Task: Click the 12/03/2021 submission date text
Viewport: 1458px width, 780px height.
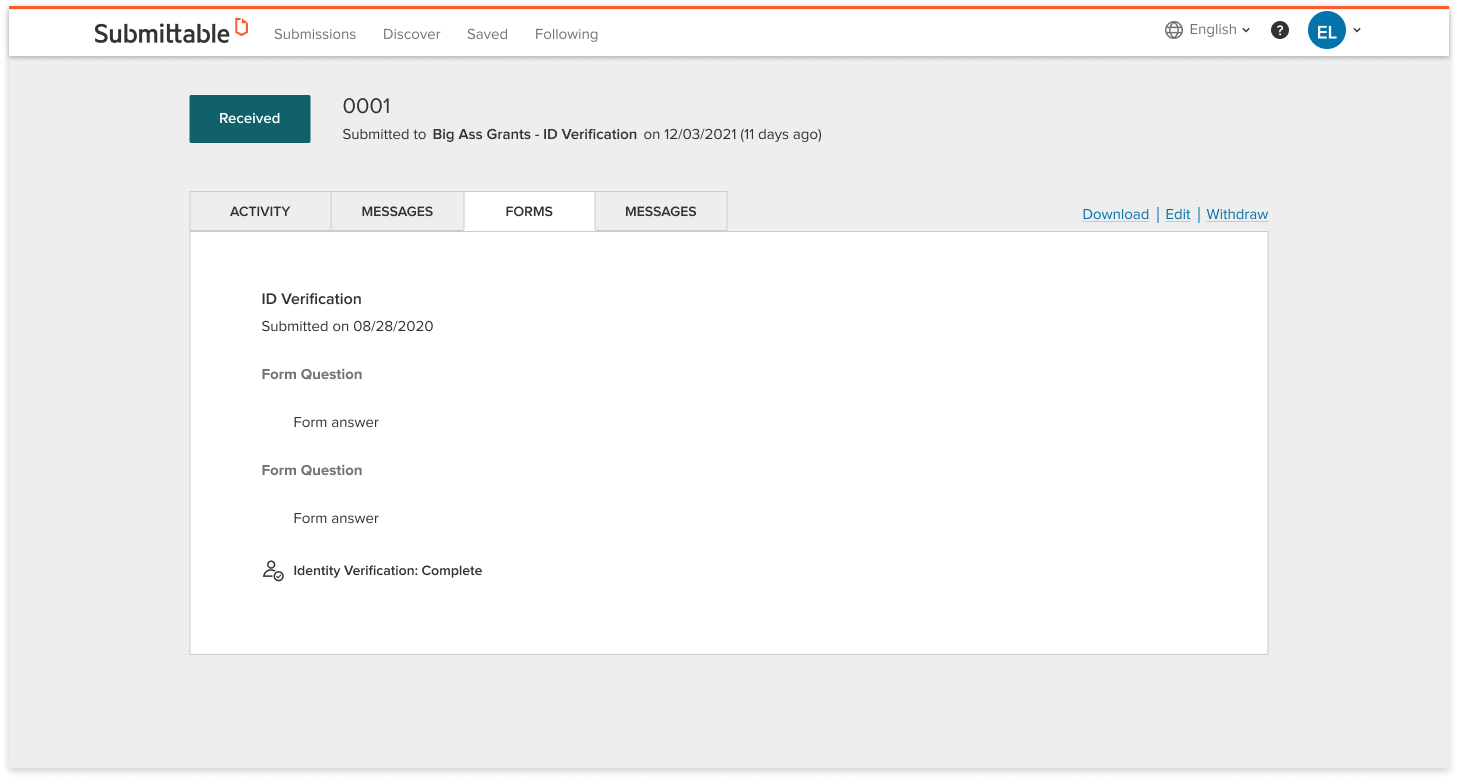Action: (700, 134)
